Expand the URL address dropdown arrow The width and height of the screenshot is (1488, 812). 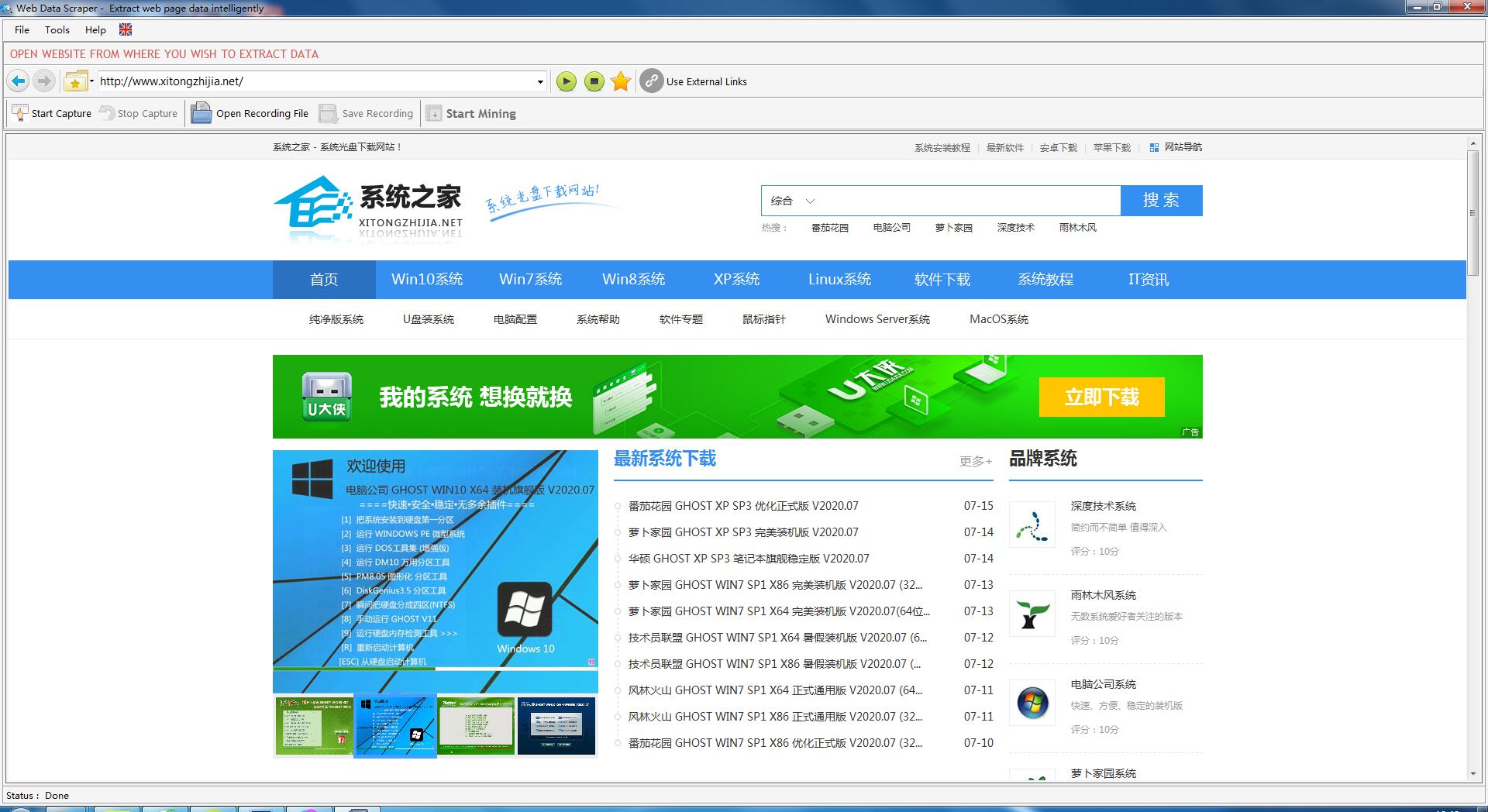[x=540, y=81]
